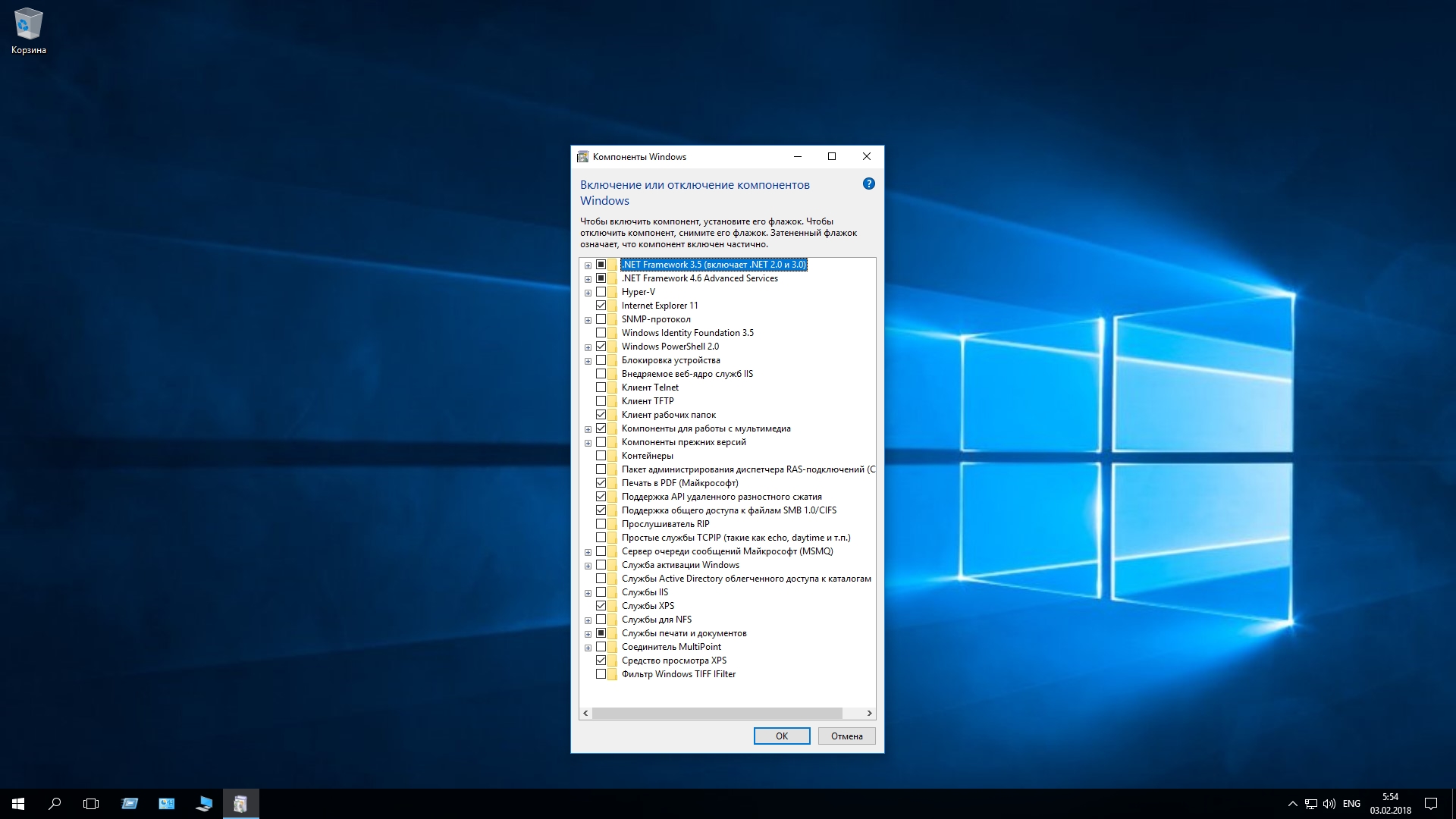Open the Action Center notifications icon
Viewport: 1456px width, 819px height.
1431,804
